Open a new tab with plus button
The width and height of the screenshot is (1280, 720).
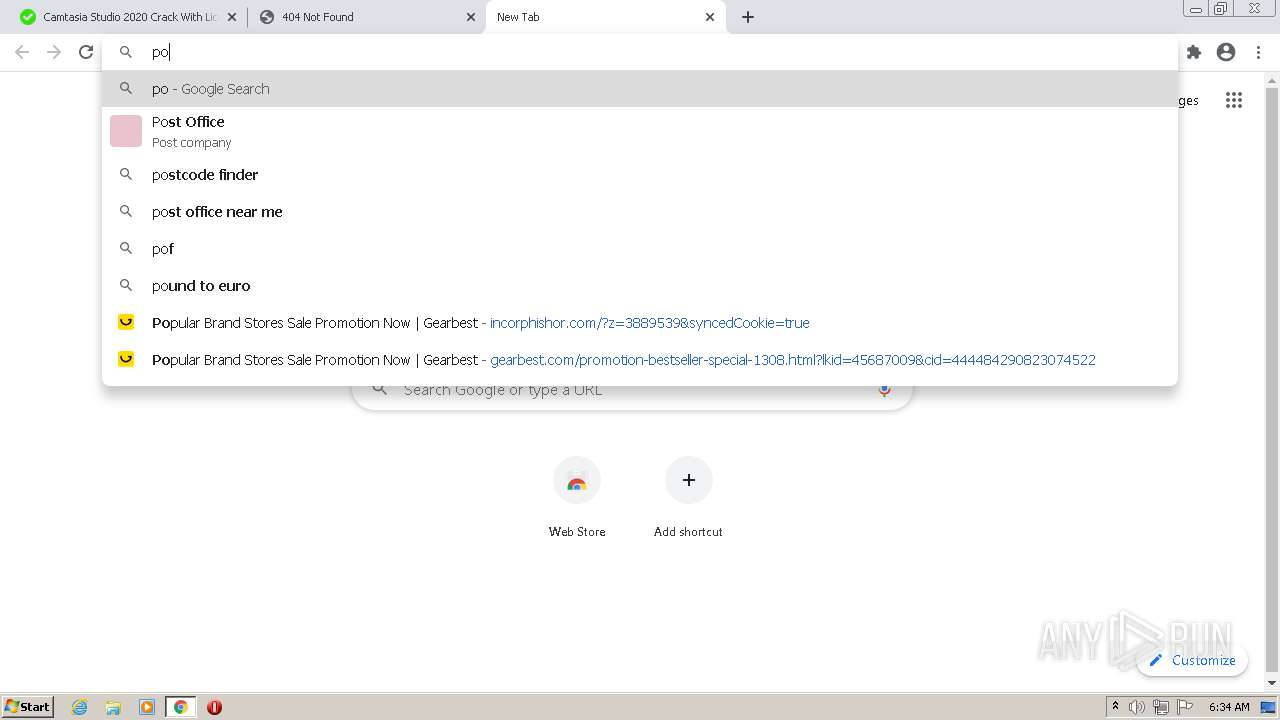pos(748,17)
